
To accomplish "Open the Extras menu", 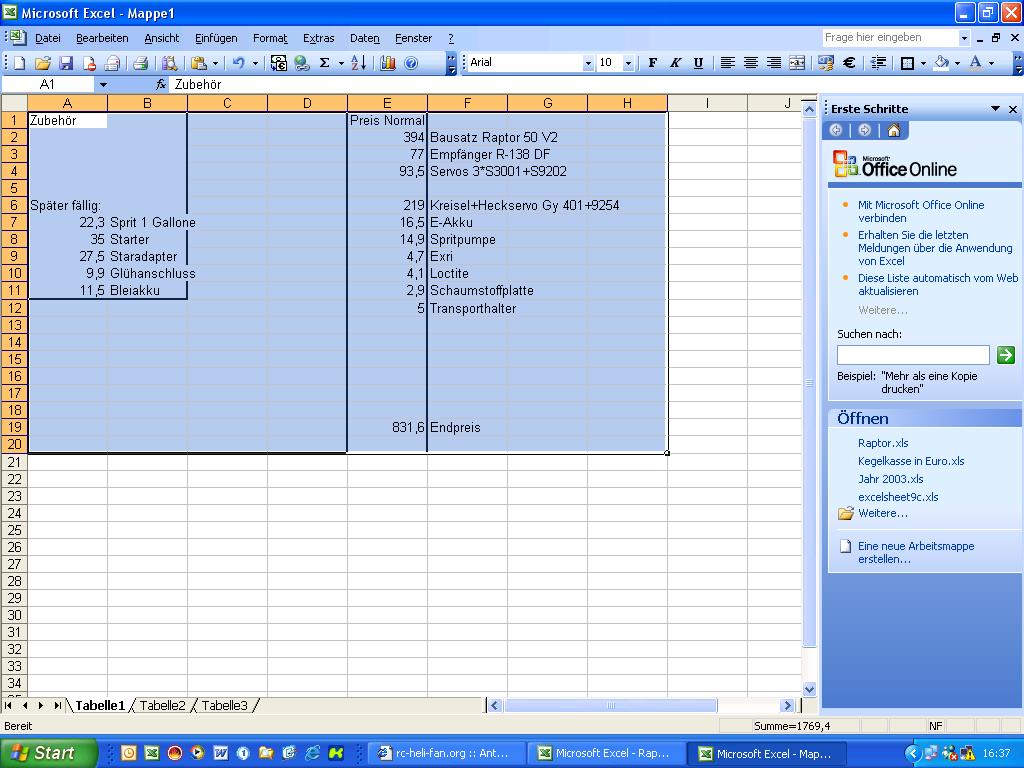I will (x=319, y=38).
